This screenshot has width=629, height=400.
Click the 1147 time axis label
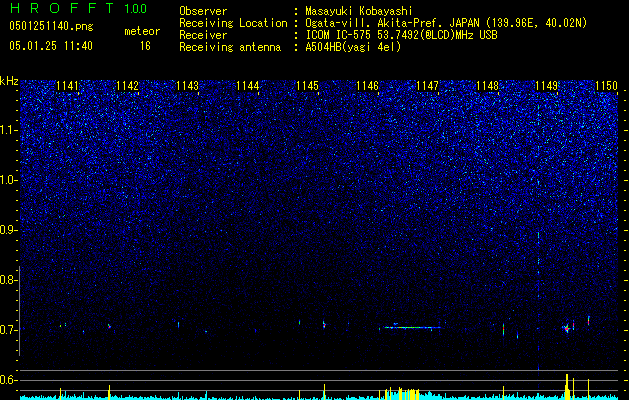point(428,86)
